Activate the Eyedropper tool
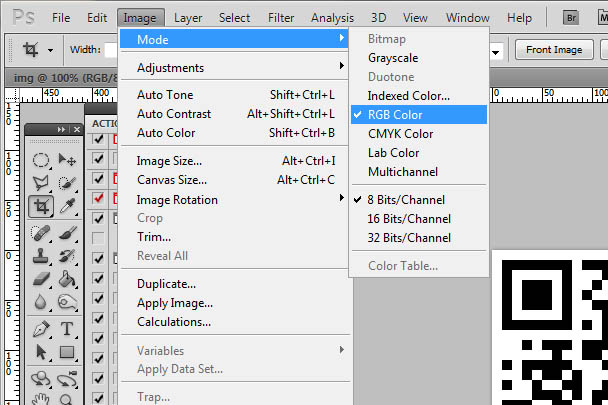 click(x=68, y=207)
